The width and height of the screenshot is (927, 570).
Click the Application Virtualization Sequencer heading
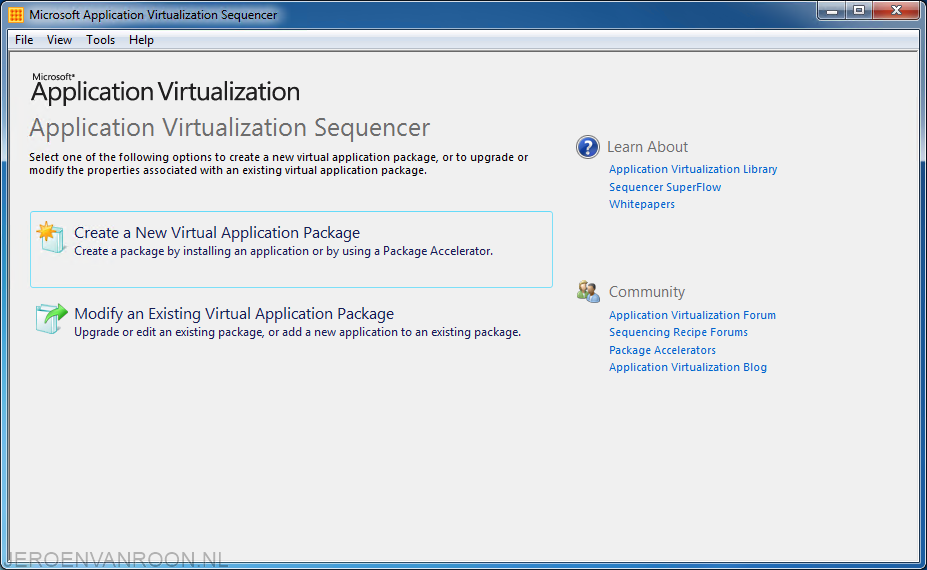coord(229,128)
